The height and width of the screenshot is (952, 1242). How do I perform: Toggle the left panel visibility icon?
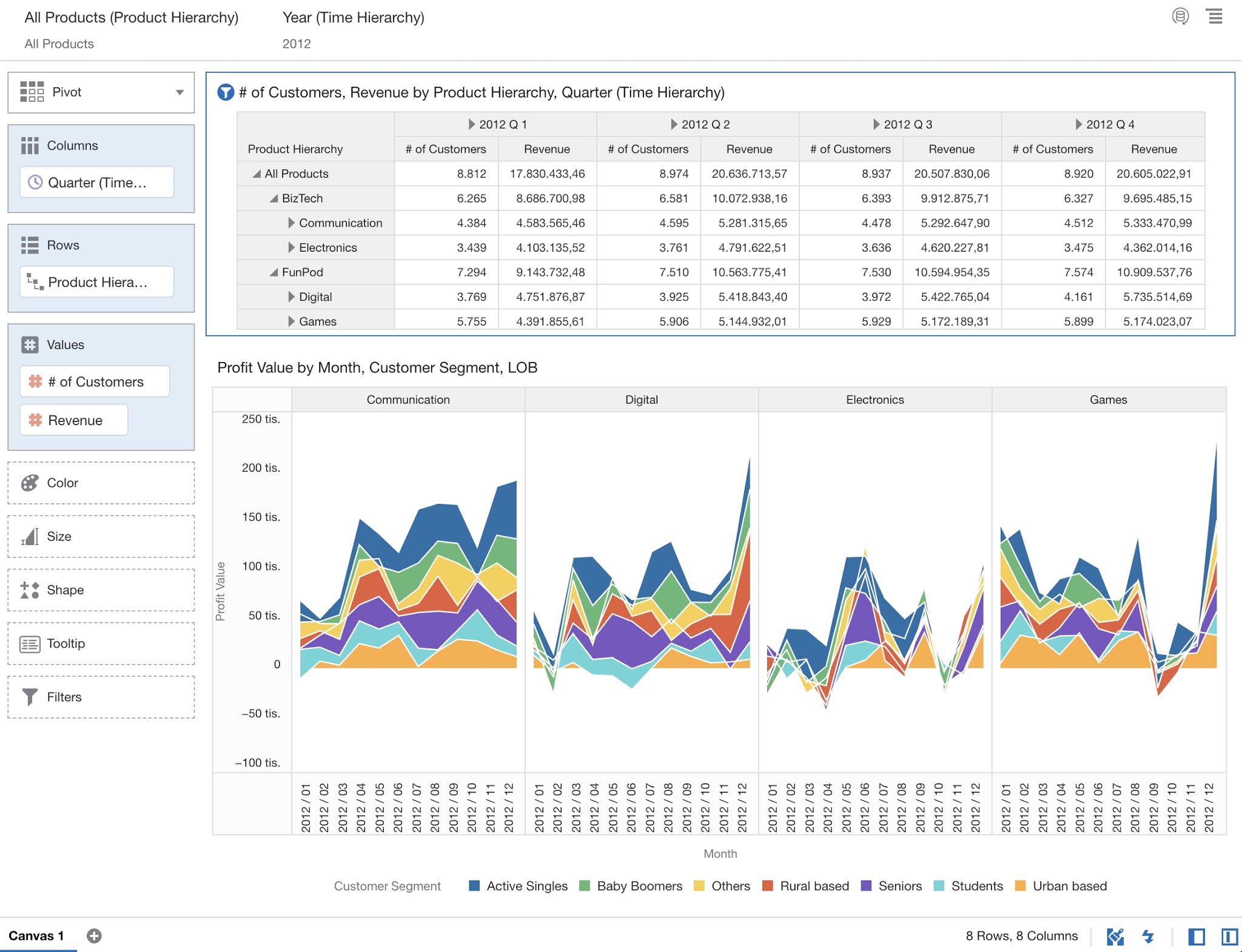1196,936
